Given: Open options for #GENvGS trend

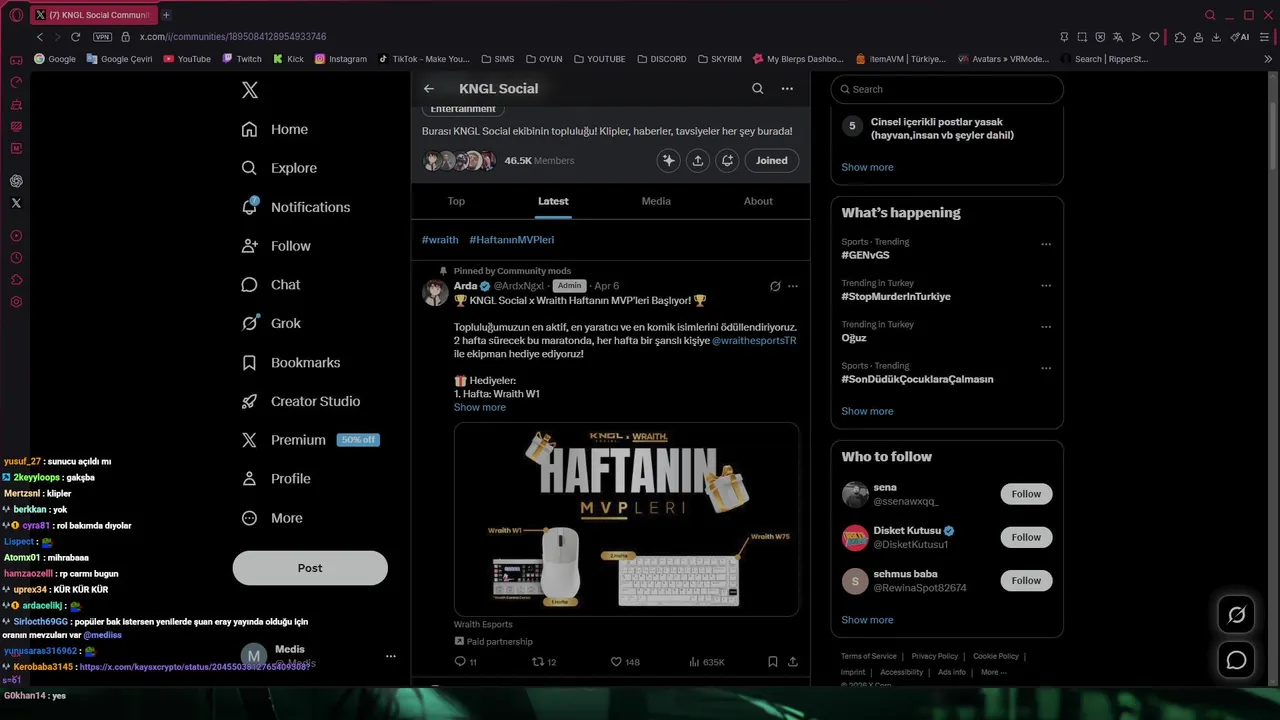Looking at the screenshot, I should [1046, 244].
